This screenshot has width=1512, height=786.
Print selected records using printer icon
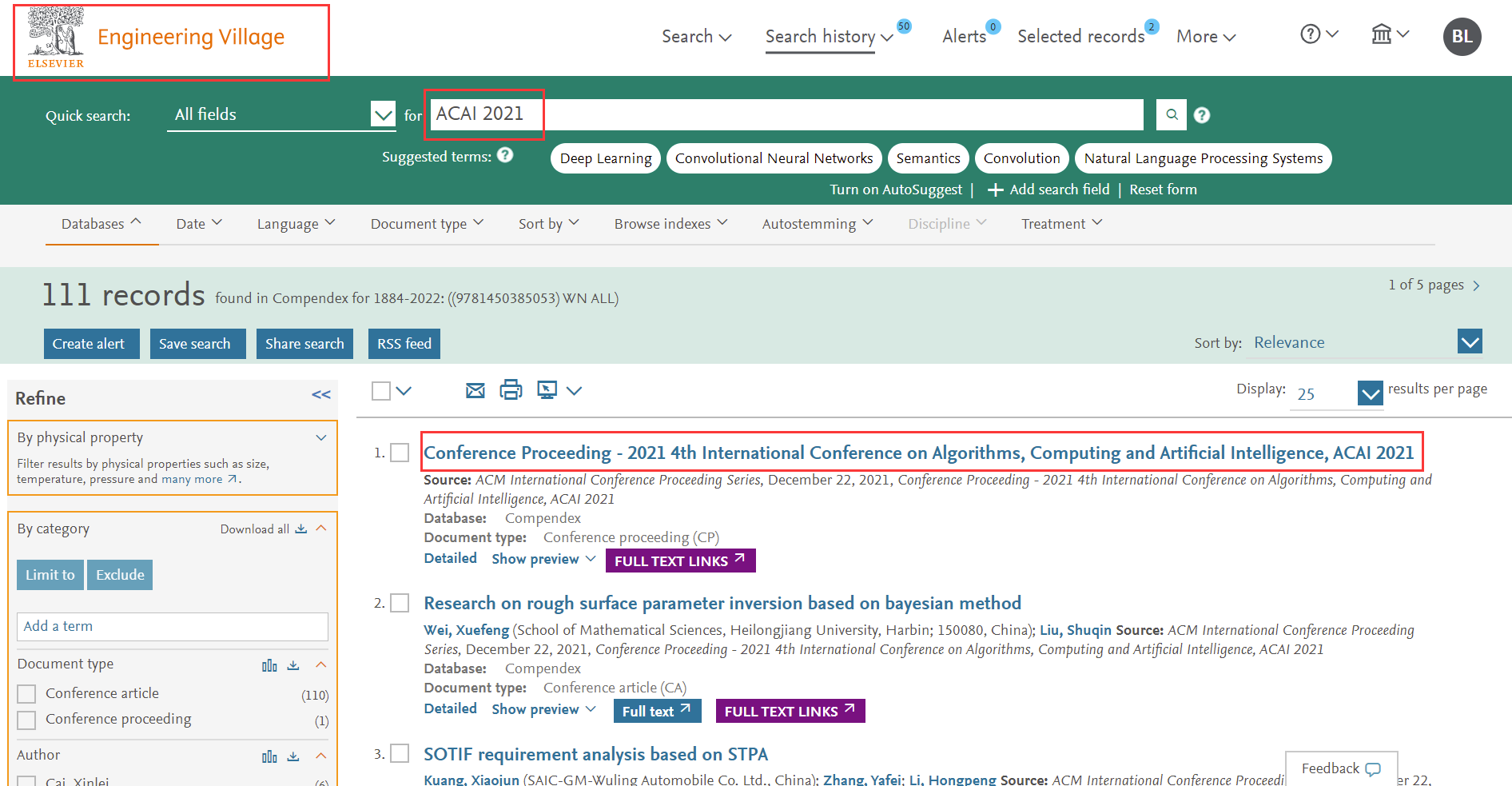511,390
